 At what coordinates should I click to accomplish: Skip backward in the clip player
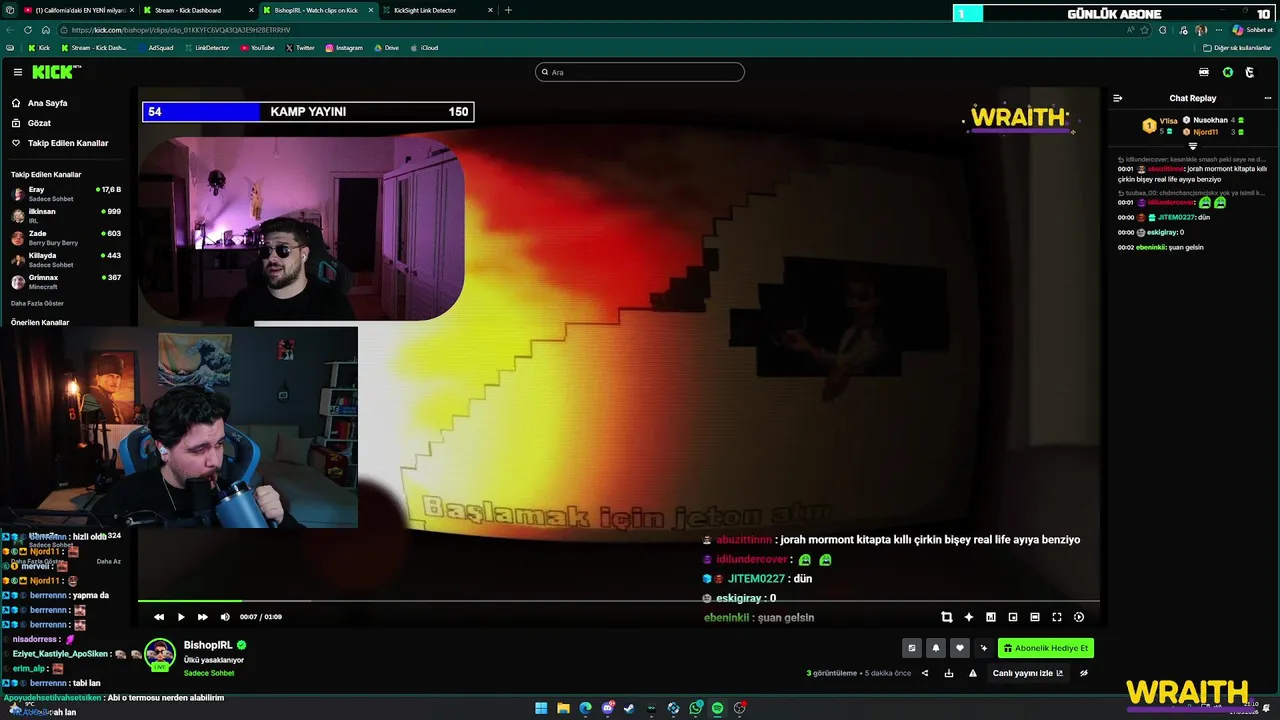(158, 617)
